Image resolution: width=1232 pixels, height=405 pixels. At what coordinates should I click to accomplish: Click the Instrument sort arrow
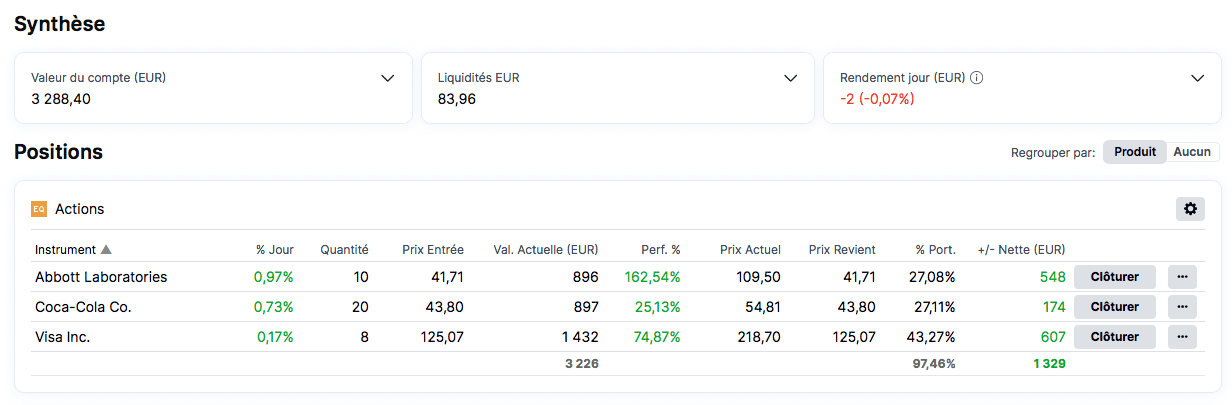point(106,250)
